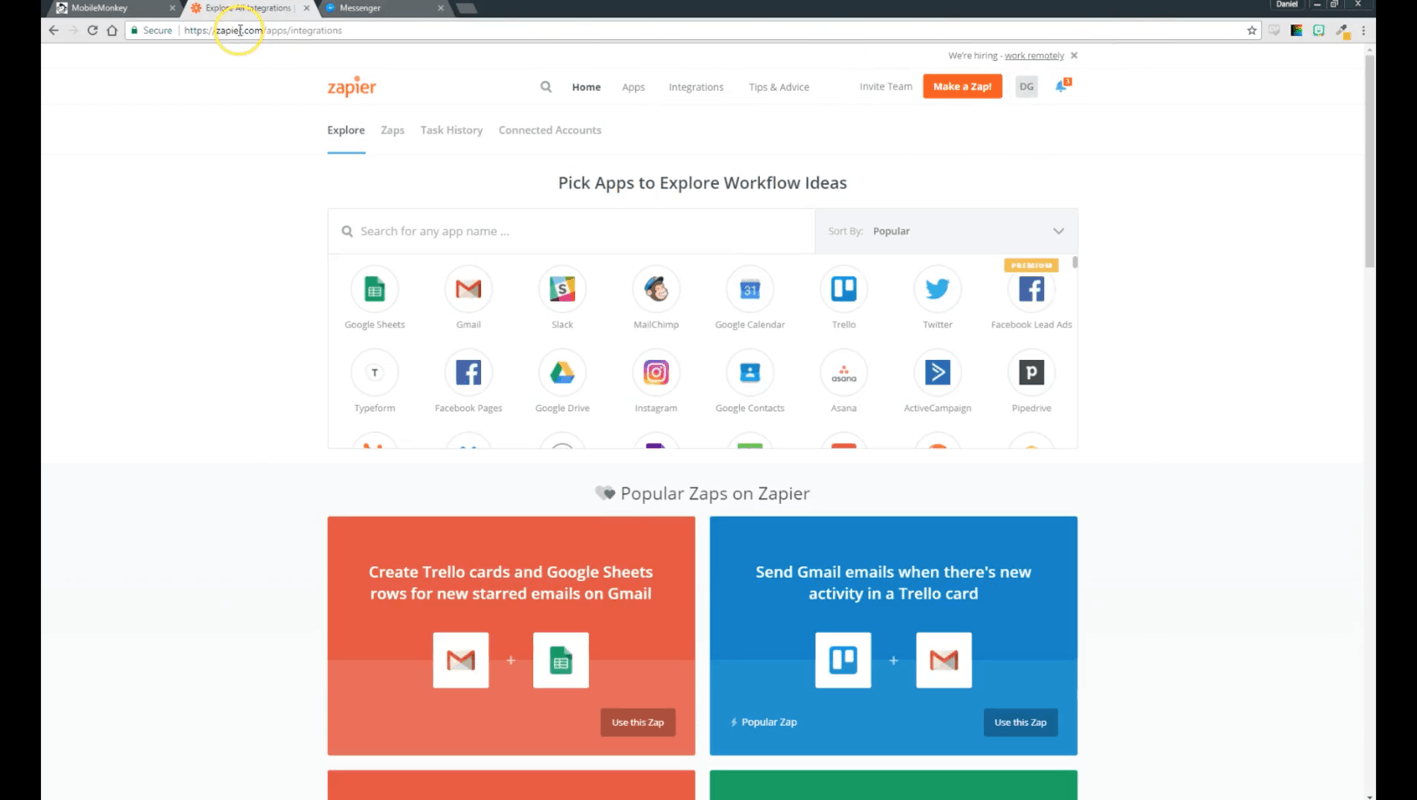Dismiss the We're hiring banner

tap(1074, 56)
